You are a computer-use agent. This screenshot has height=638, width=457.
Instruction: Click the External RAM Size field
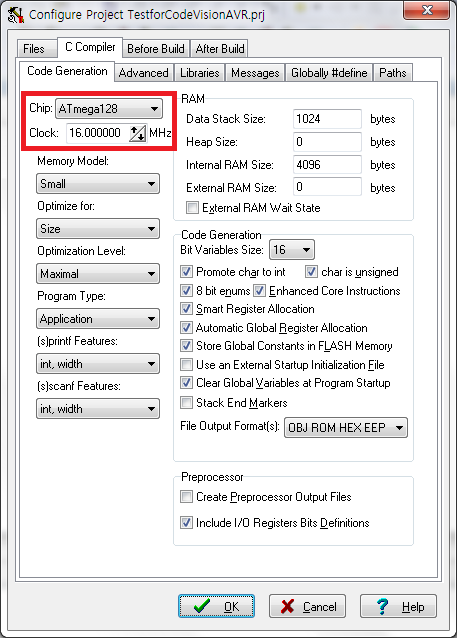(x=327, y=187)
